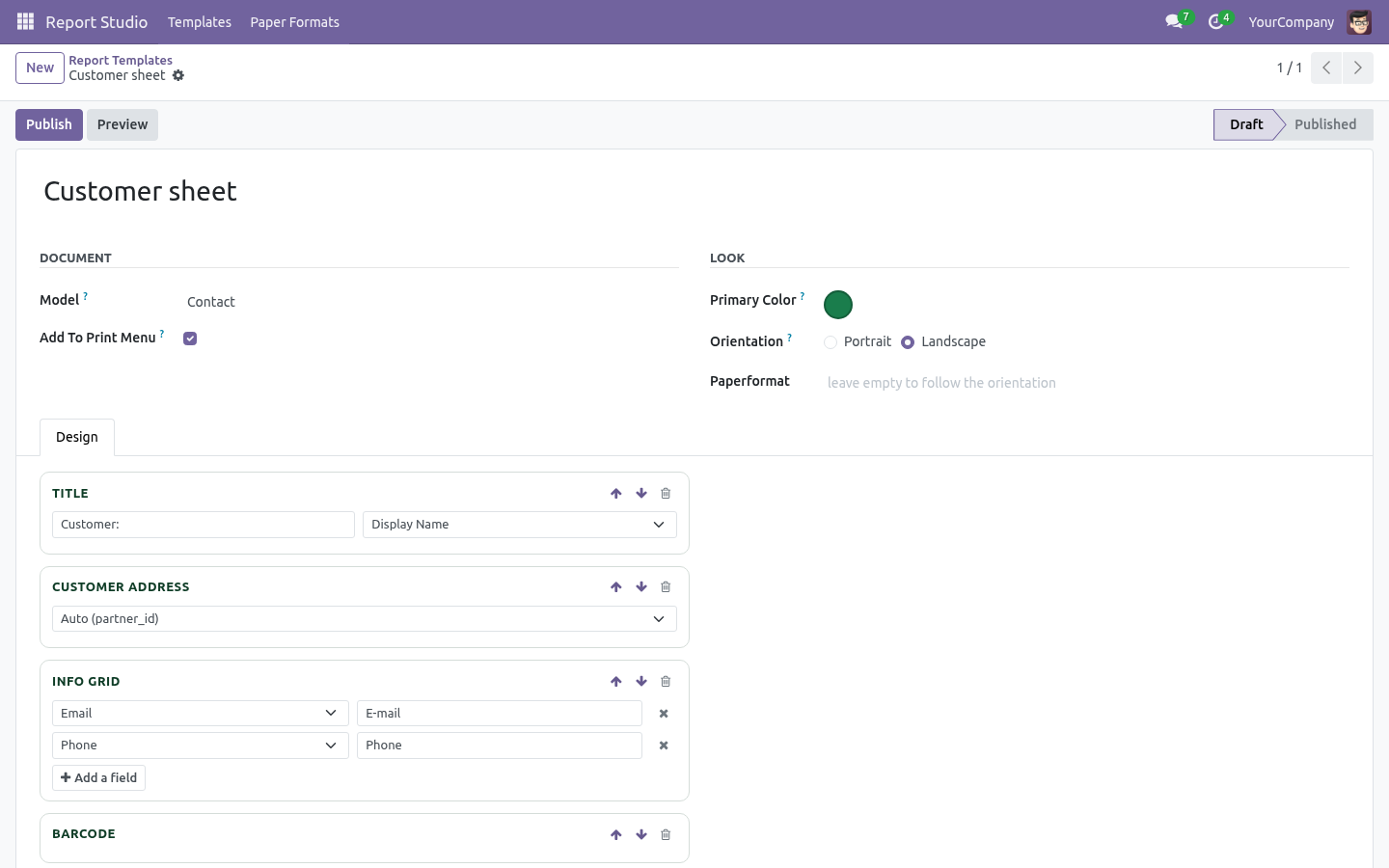Select Landscape orientation
The width and height of the screenshot is (1389, 868).
pyautogui.click(x=908, y=342)
